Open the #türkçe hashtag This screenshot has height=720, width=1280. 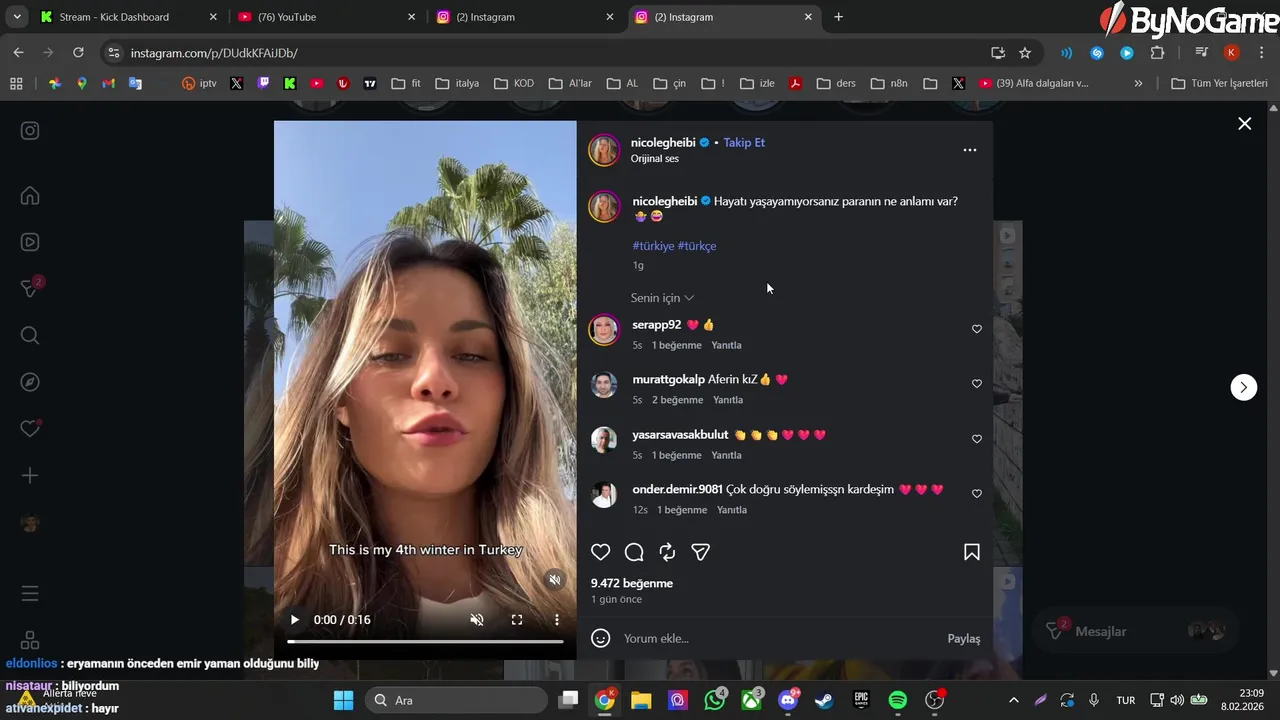697,246
